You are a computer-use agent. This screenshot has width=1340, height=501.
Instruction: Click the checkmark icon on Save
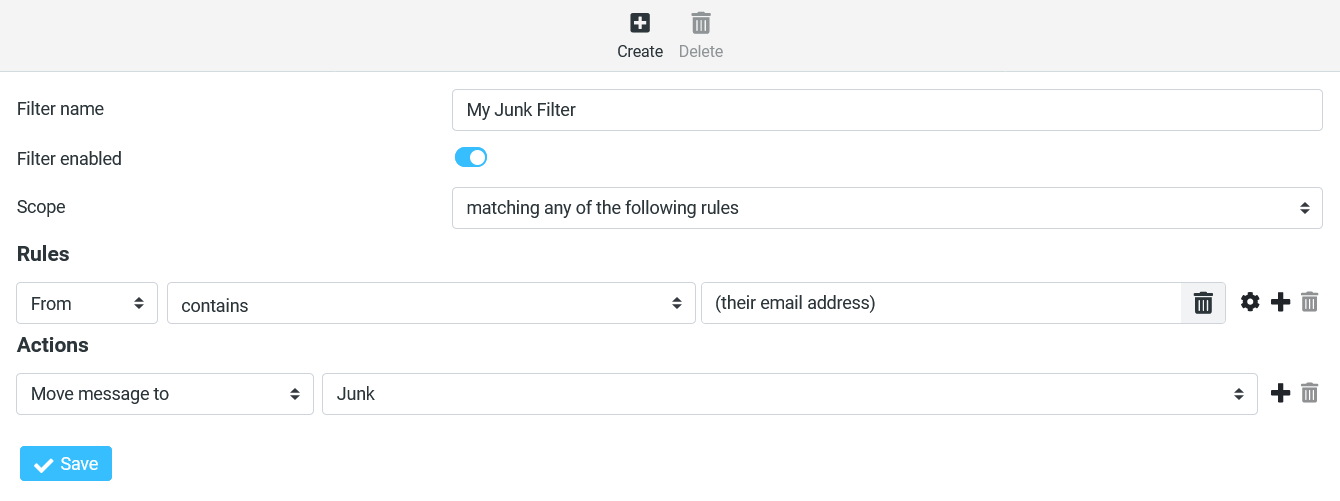coord(43,465)
